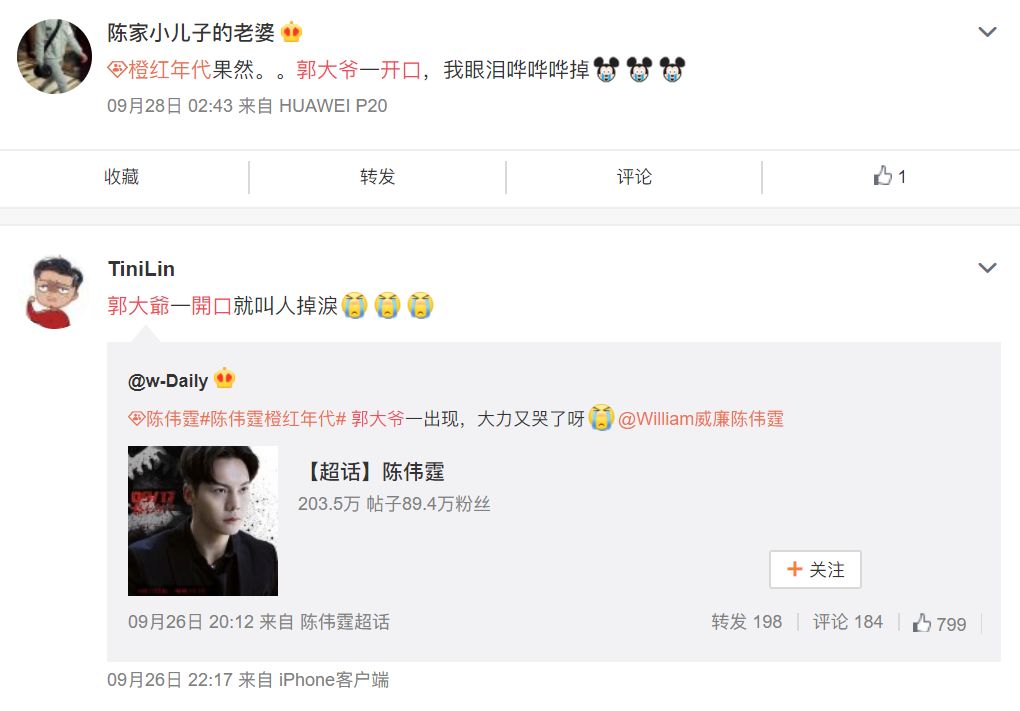This screenshot has height=711, width=1020.
Task: Click the plus icon in the 关注 button
Action: 794,569
